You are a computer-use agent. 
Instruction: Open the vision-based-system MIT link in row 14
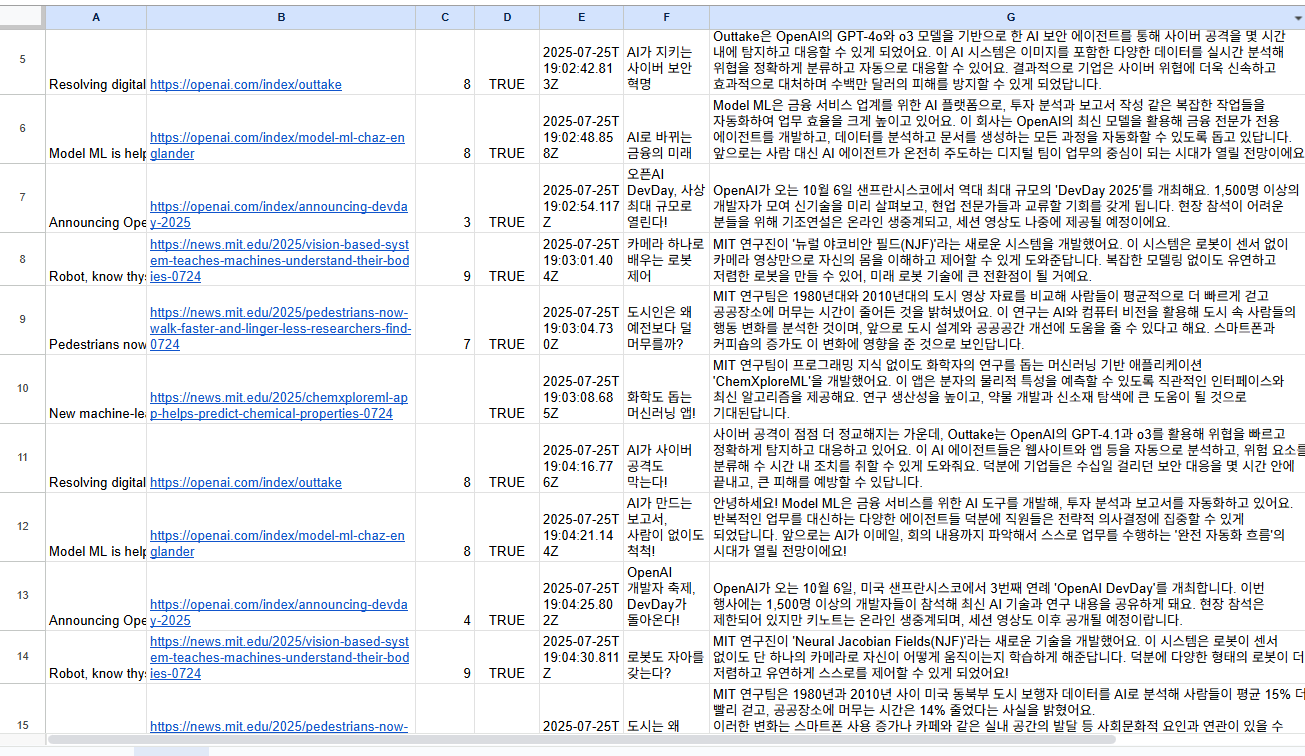tap(280, 658)
